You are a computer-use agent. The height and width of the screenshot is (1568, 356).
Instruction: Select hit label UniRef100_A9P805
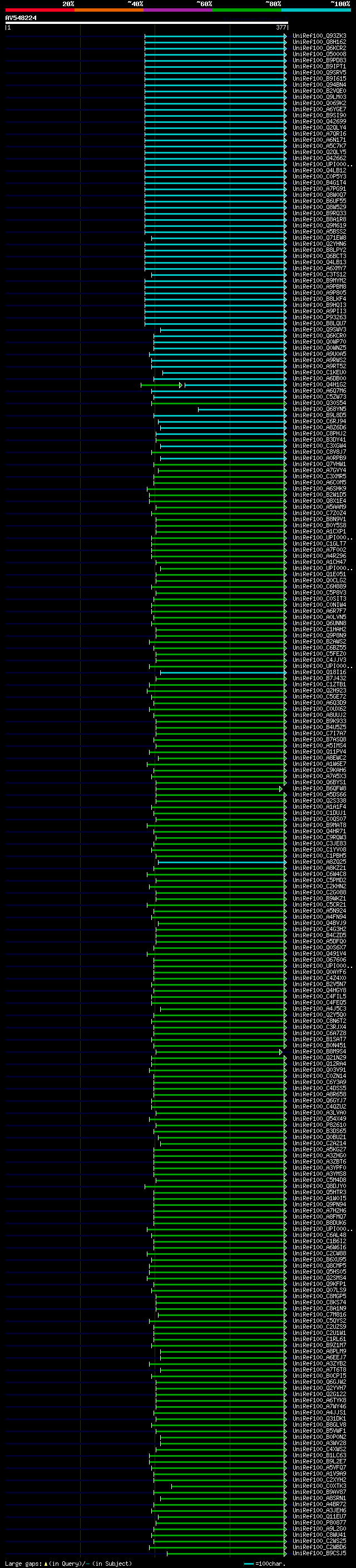coord(319,293)
